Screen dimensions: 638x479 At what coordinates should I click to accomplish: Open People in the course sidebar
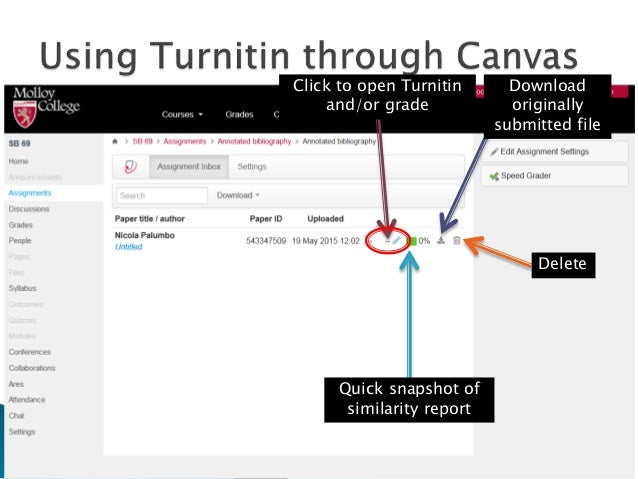20,241
